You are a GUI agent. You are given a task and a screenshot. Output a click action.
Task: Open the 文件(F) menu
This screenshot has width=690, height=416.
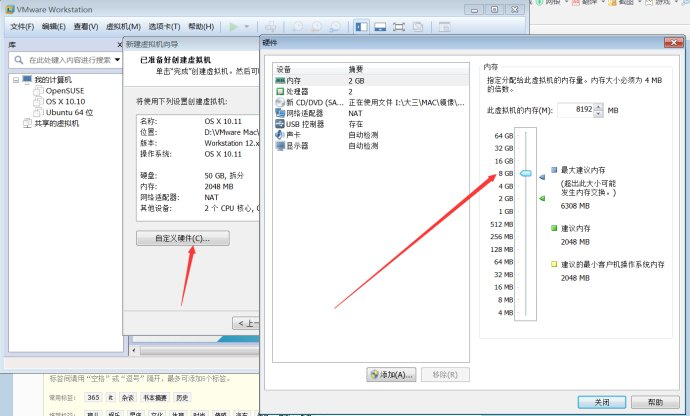coord(22,27)
